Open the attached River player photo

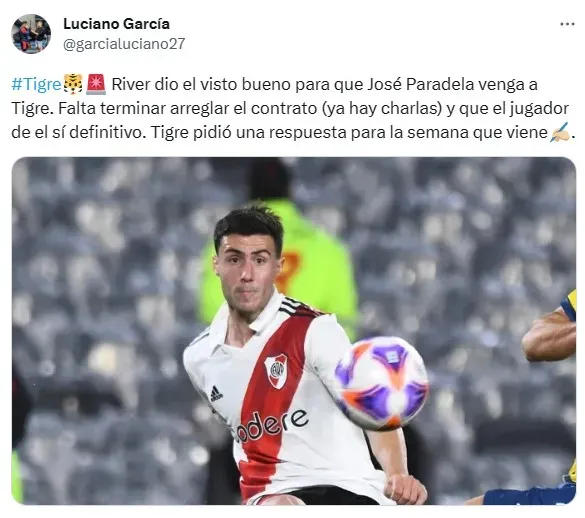[x=294, y=331]
